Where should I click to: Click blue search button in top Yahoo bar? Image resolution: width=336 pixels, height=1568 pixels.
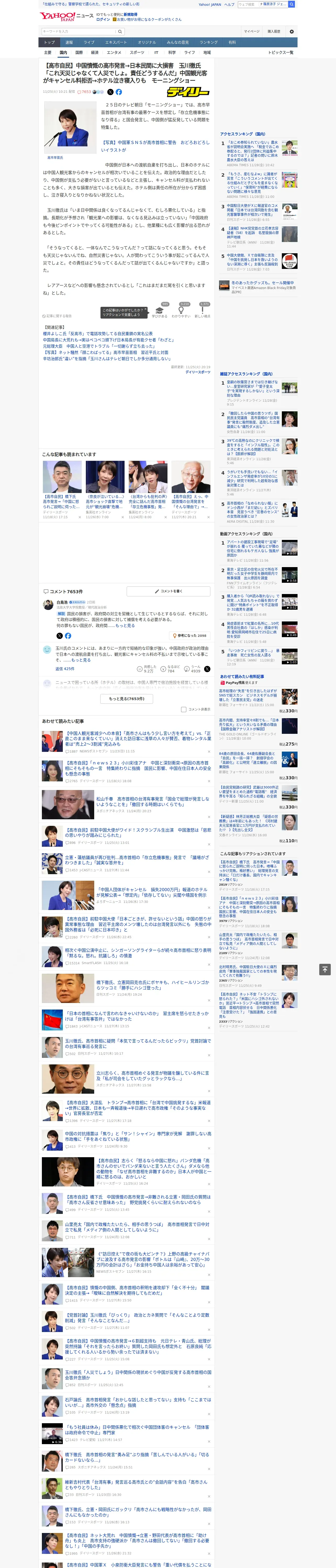[292, 4]
